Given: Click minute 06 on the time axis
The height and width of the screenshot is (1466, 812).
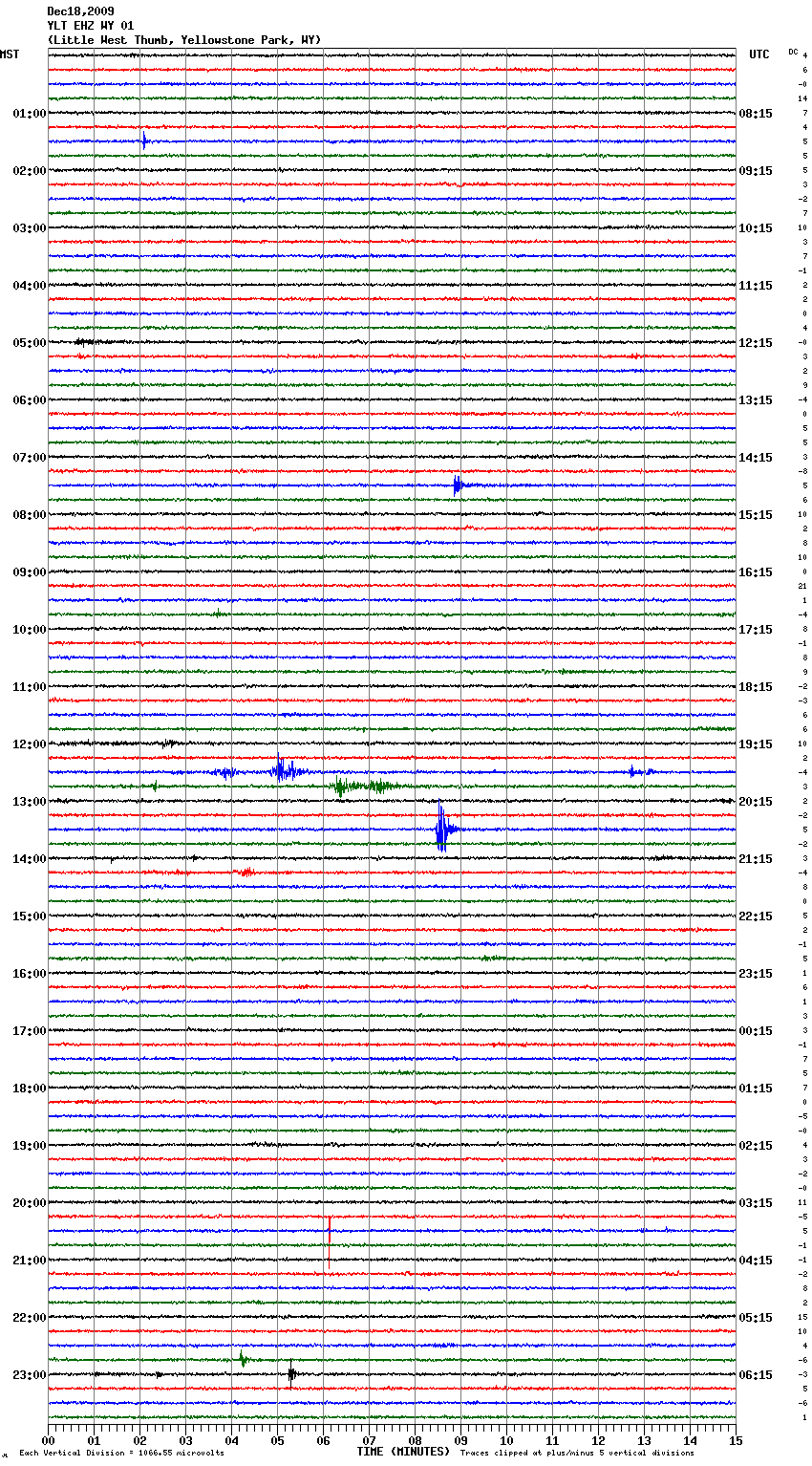Looking at the screenshot, I should (323, 1440).
